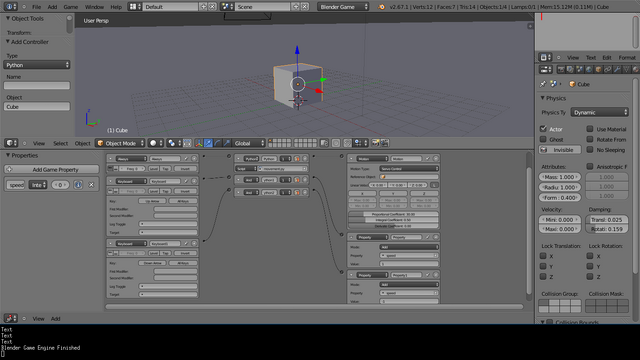Click the Up Arrow key assignment button

152,201
